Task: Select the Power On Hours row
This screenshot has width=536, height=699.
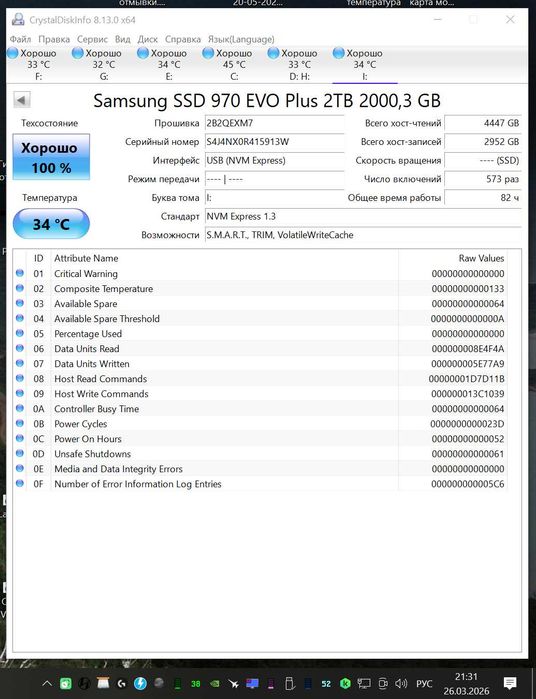Action: (260, 439)
